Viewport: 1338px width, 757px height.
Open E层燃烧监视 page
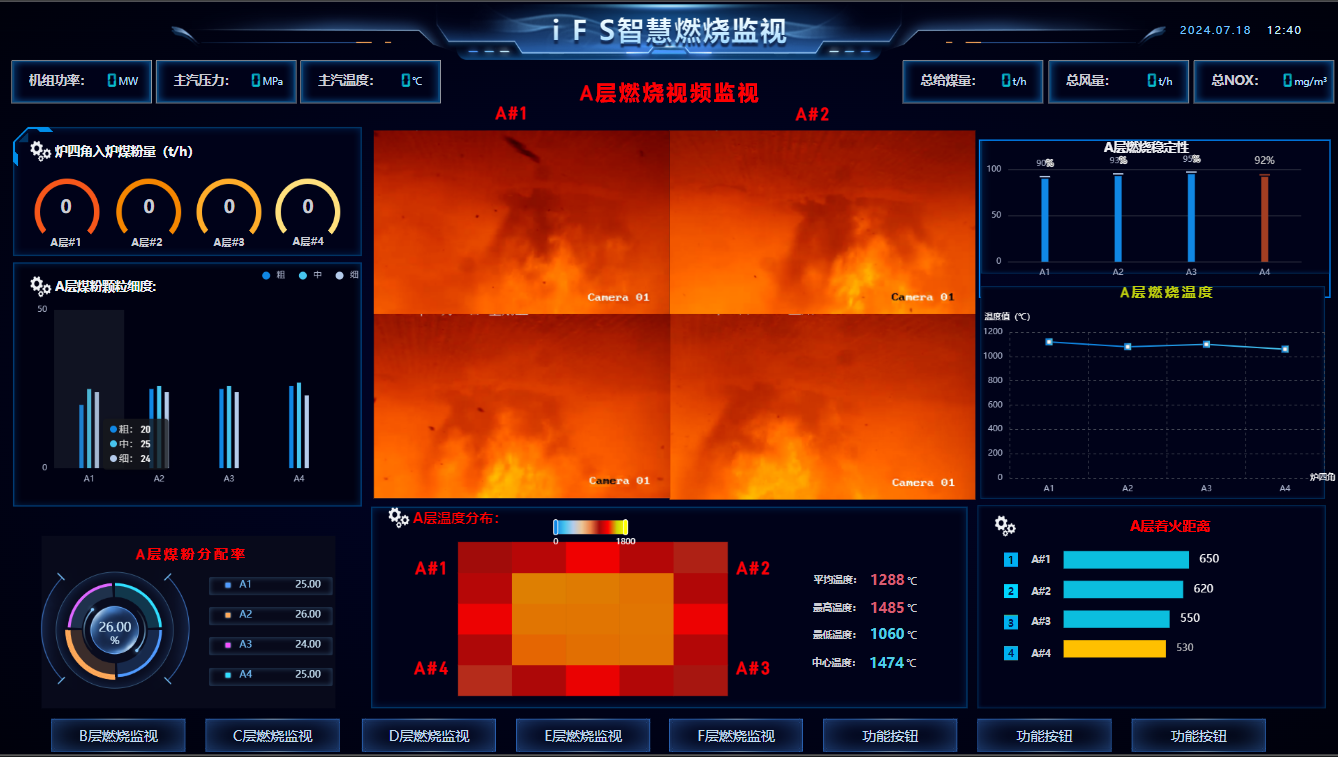(583, 736)
